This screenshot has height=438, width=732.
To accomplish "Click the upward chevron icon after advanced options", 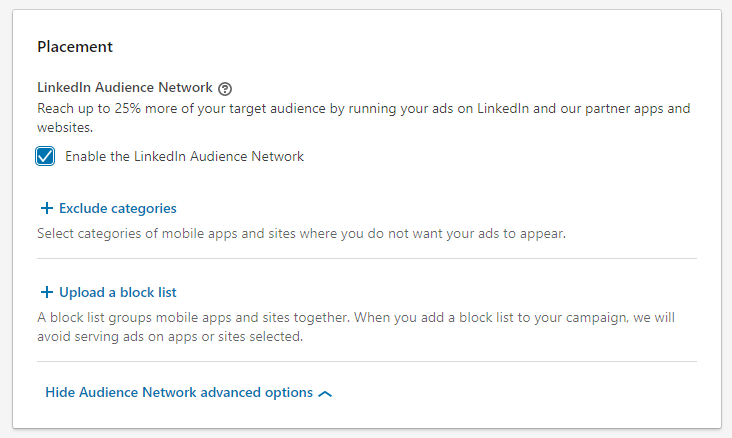I will click(324, 394).
